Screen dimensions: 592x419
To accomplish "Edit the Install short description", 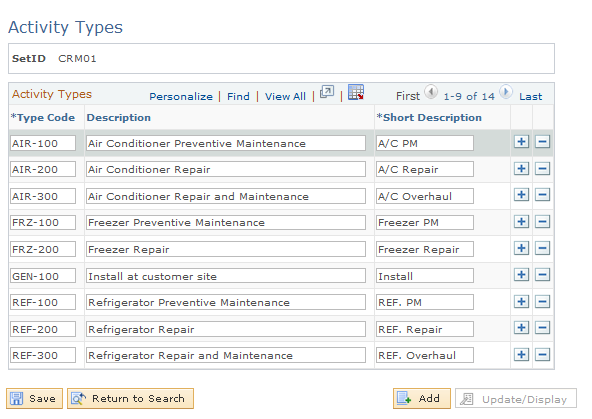I will point(425,276).
